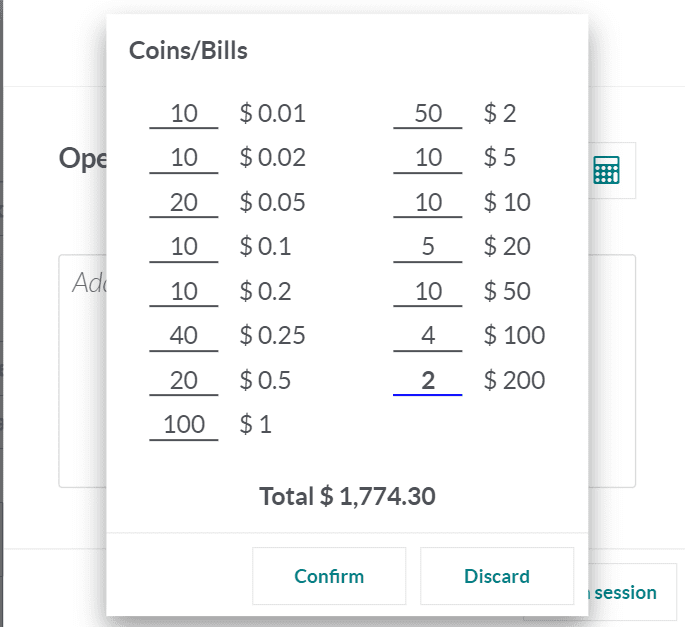This screenshot has width=685, height=627.
Task: Edit quantity field for $ 100 bills
Action: (x=428, y=336)
